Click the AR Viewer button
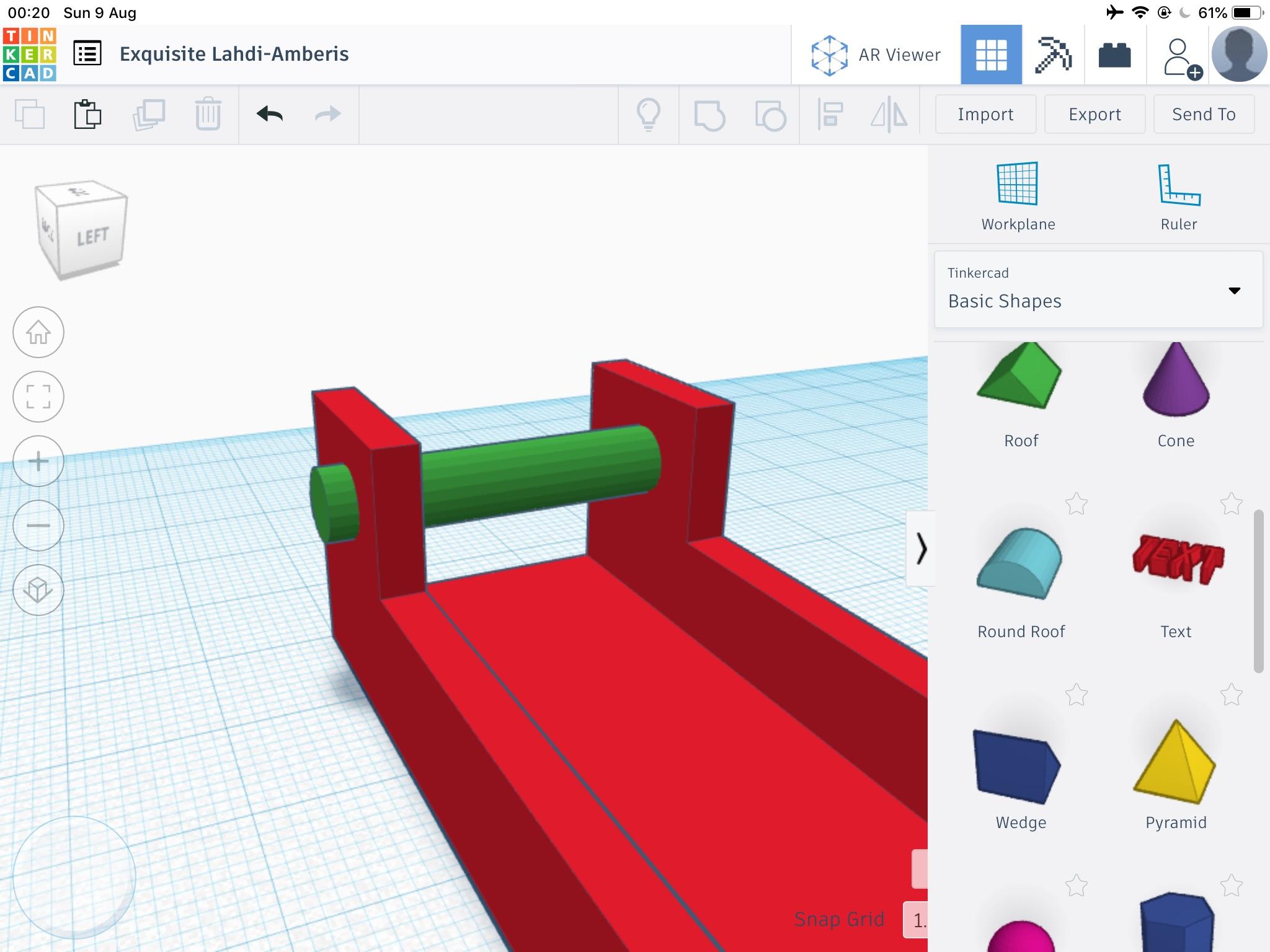 pos(878,55)
